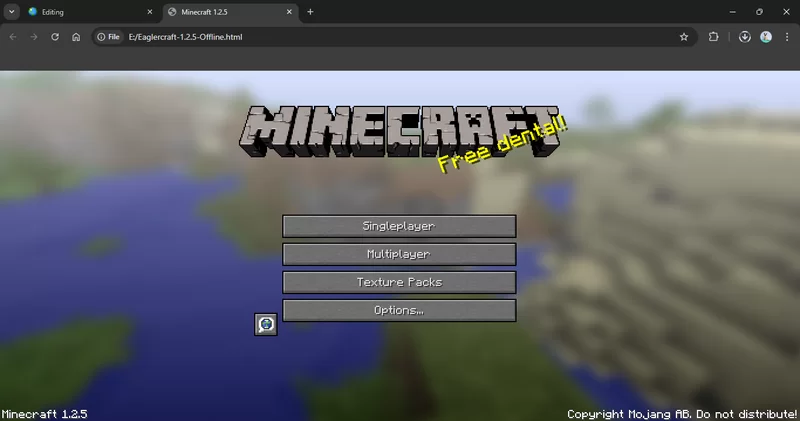Reload the current page
This screenshot has height=421, width=800.
pos(55,37)
